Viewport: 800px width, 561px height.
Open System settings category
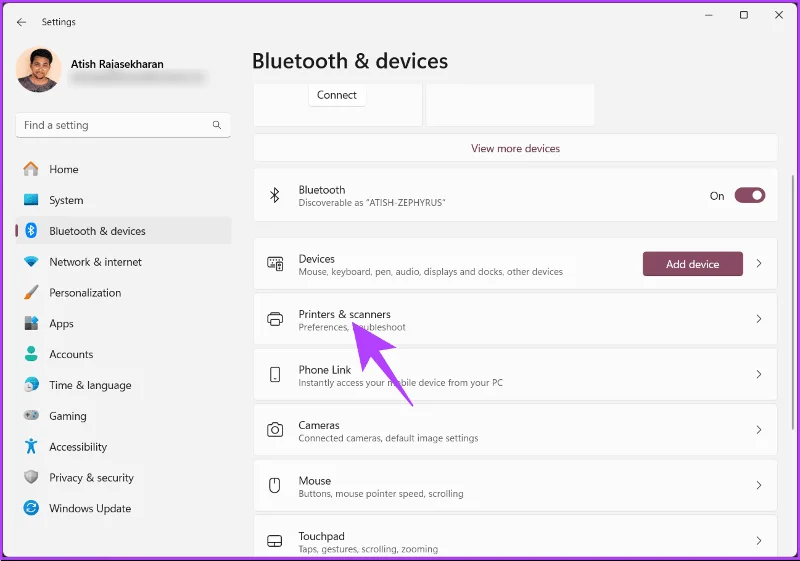pyautogui.click(x=123, y=200)
